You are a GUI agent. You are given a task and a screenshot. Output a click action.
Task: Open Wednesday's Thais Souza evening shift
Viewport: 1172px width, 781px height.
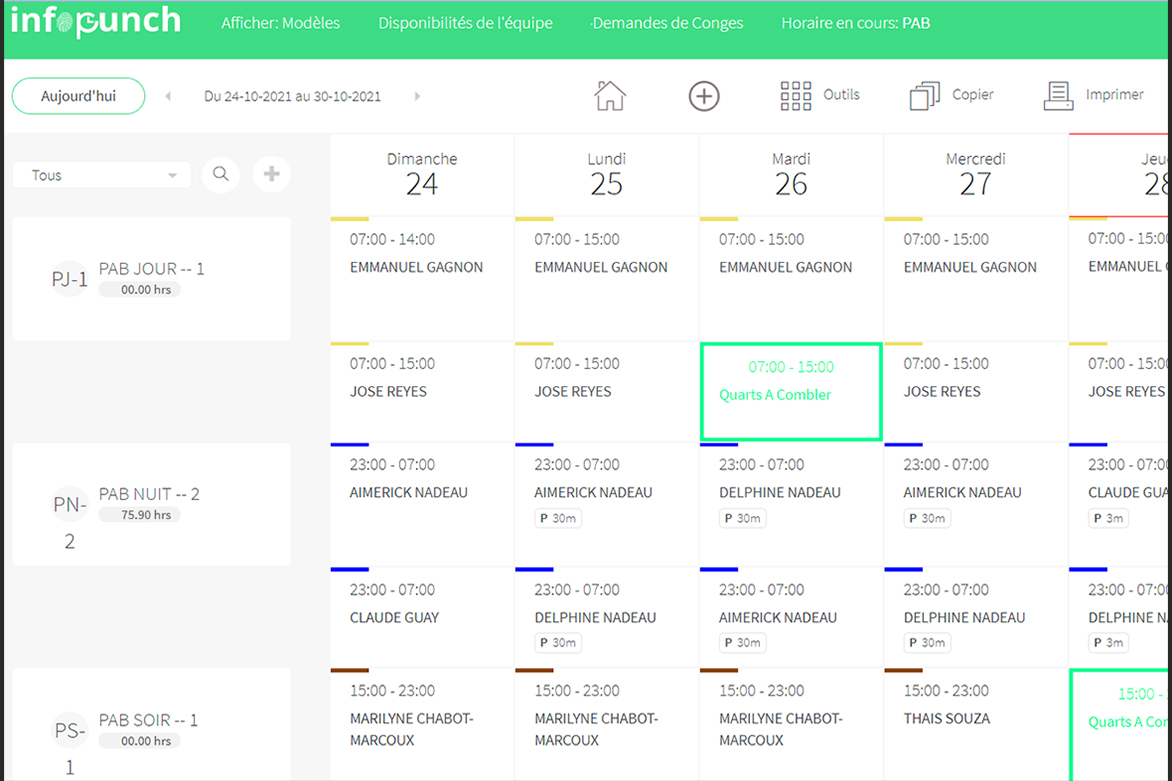tap(976, 724)
